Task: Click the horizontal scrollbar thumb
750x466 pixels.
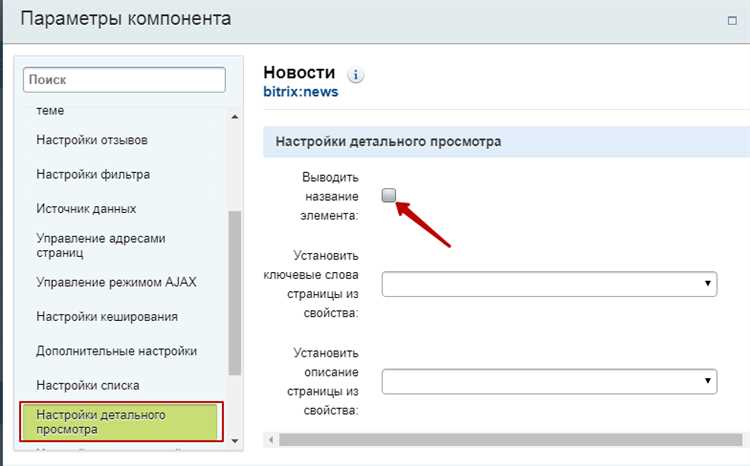Action: [x=510, y=440]
